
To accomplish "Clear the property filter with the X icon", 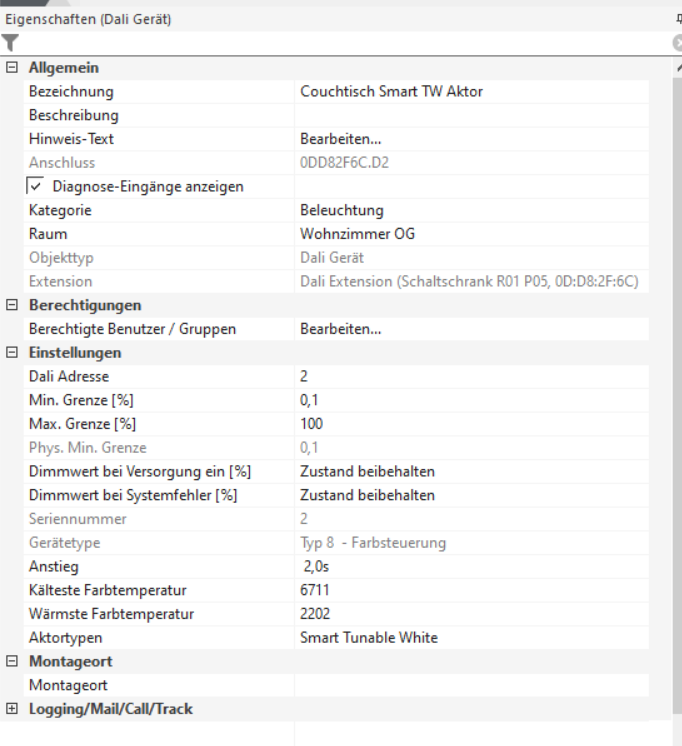I will [678, 43].
